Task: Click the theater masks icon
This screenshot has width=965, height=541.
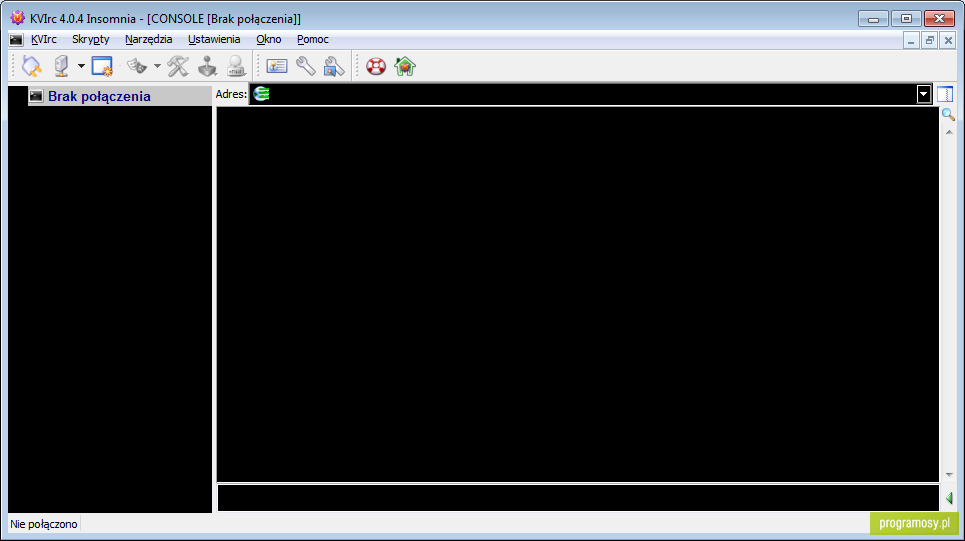Action: [x=137, y=66]
